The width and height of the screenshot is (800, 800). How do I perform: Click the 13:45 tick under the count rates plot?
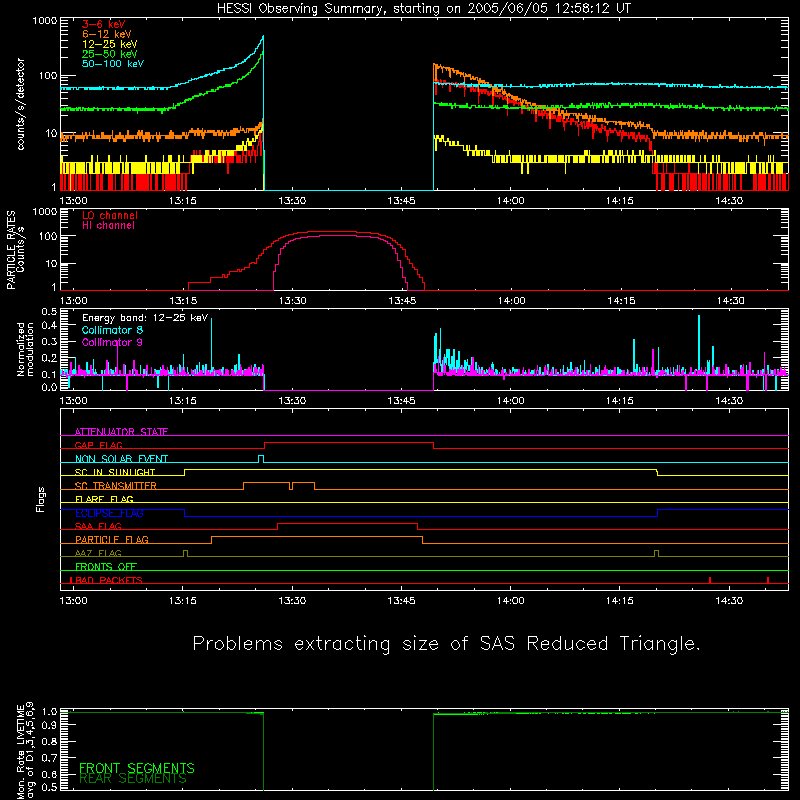click(x=401, y=201)
